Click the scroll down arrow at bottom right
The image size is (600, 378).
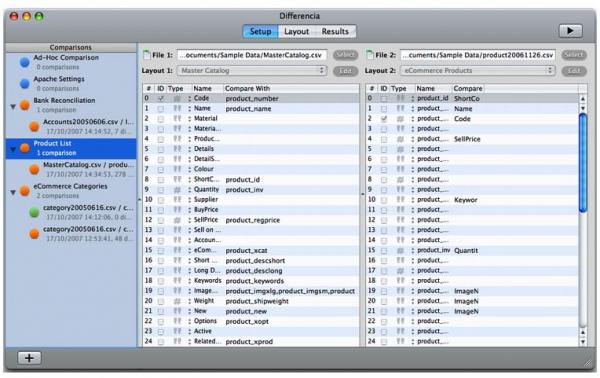coord(583,342)
